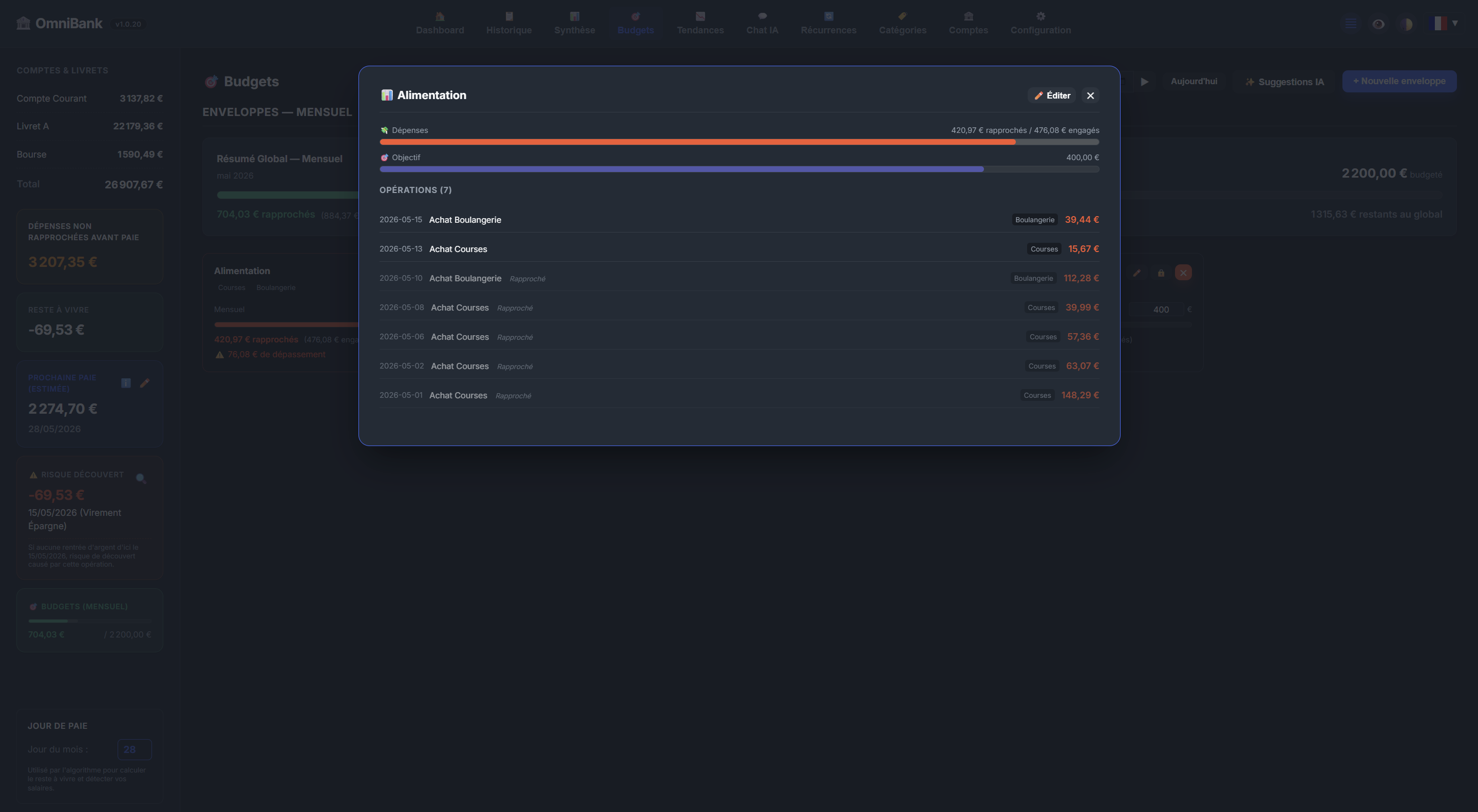Toggle the dark/light theme icon
The image size is (1478, 812).
pos(1406,24)
